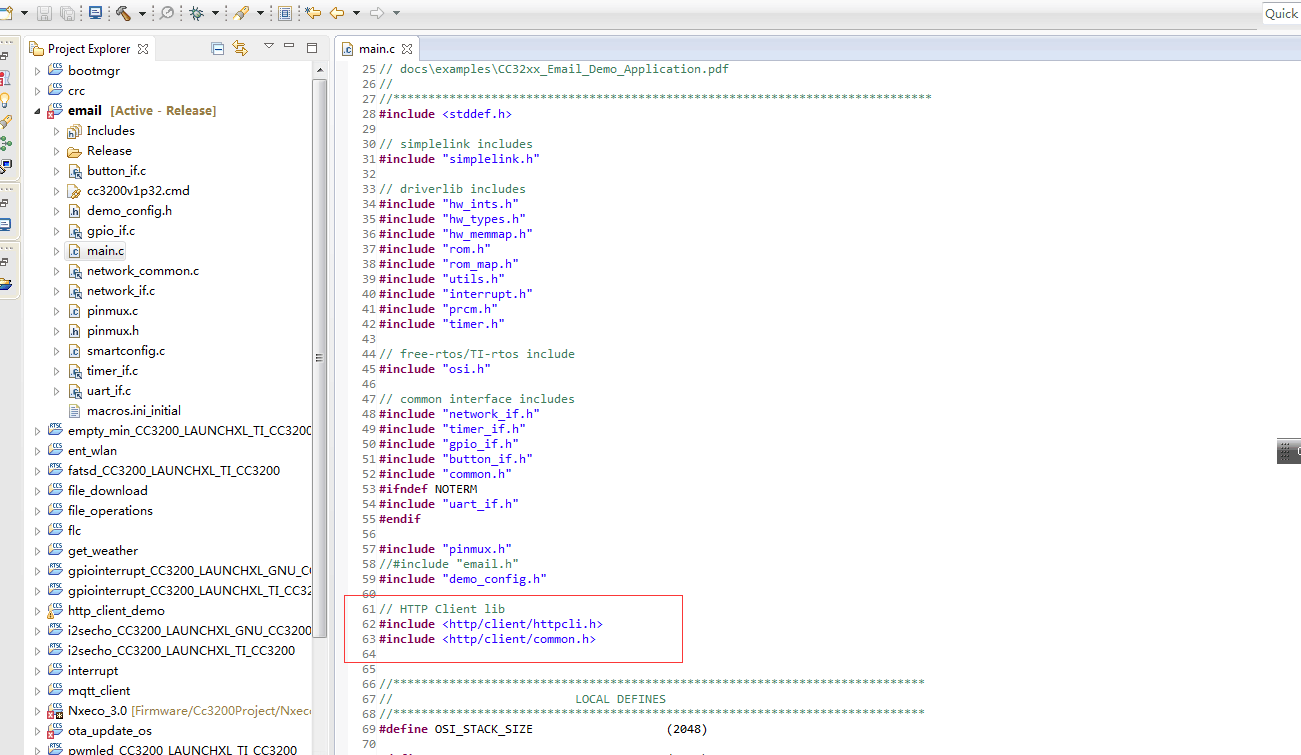
Task: Select network_if.c file
Action: tap(121, 291)
